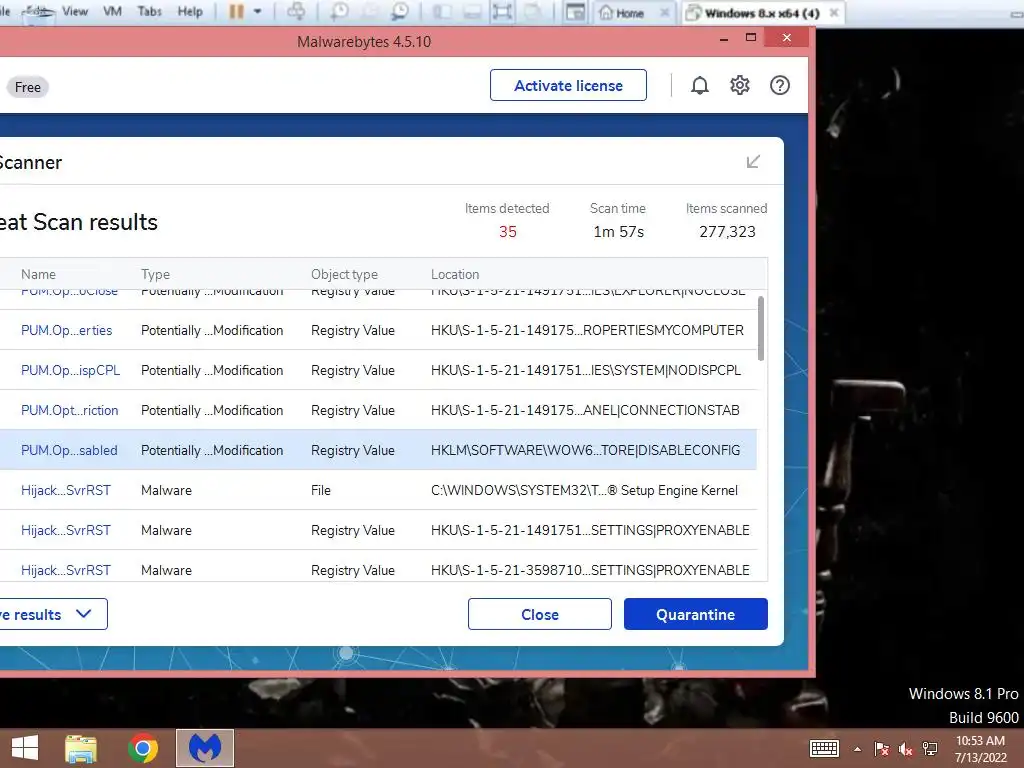The image size is (1024, 768).
Task: Click the Malwarebytes taskbar icon
Action: coord(205,748)
